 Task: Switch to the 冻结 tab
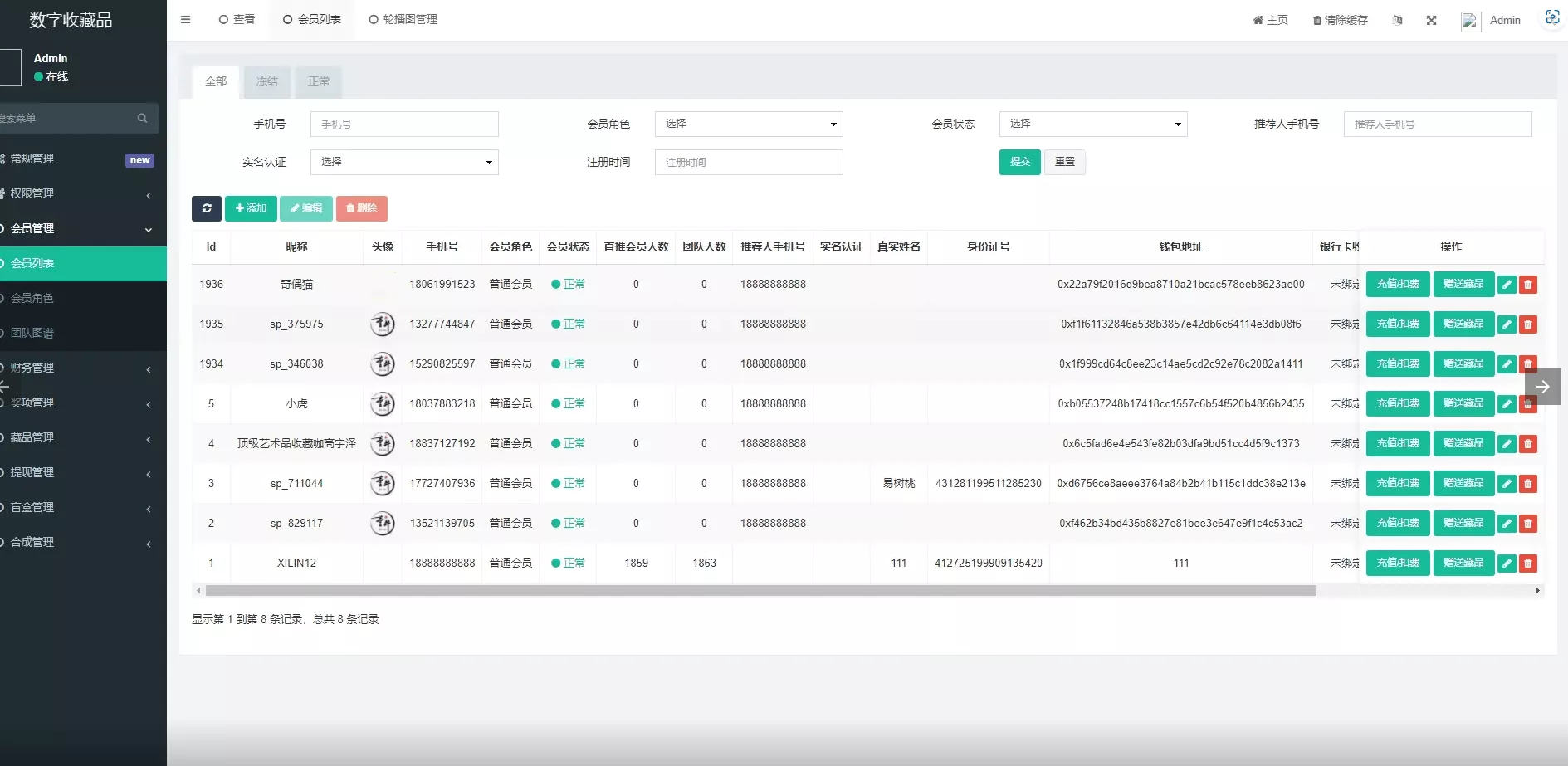pos(266,81)
